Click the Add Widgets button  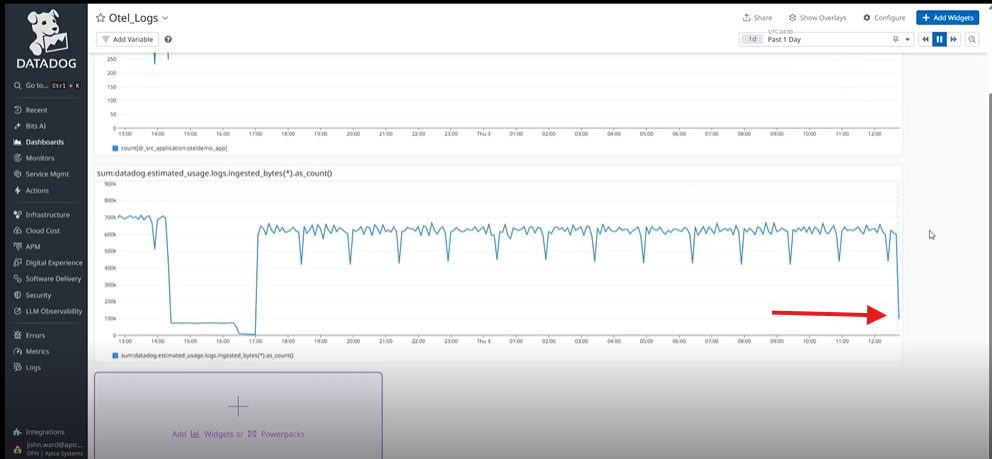(947, 18)
